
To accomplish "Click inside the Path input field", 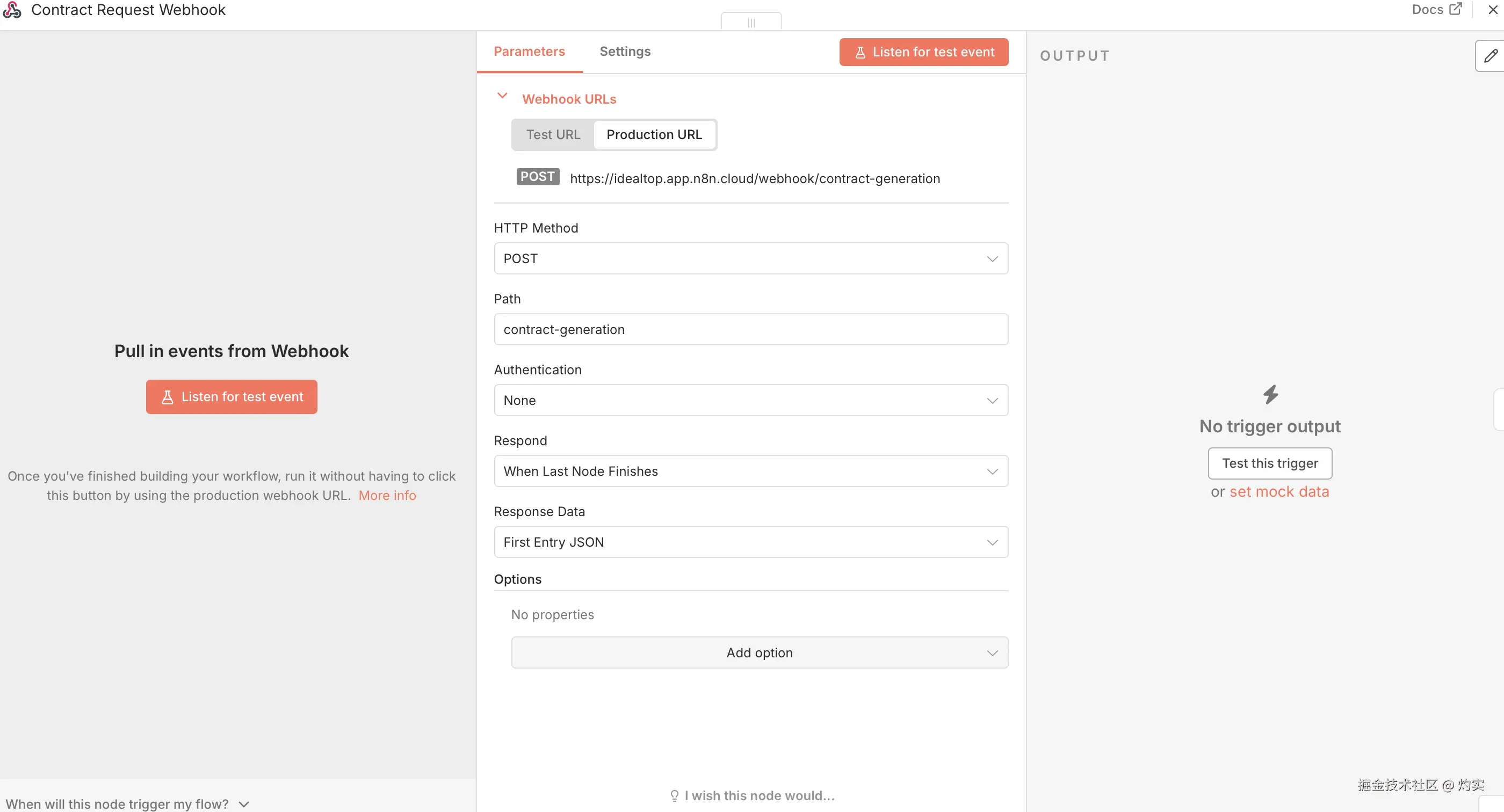I will coord(750,329).
